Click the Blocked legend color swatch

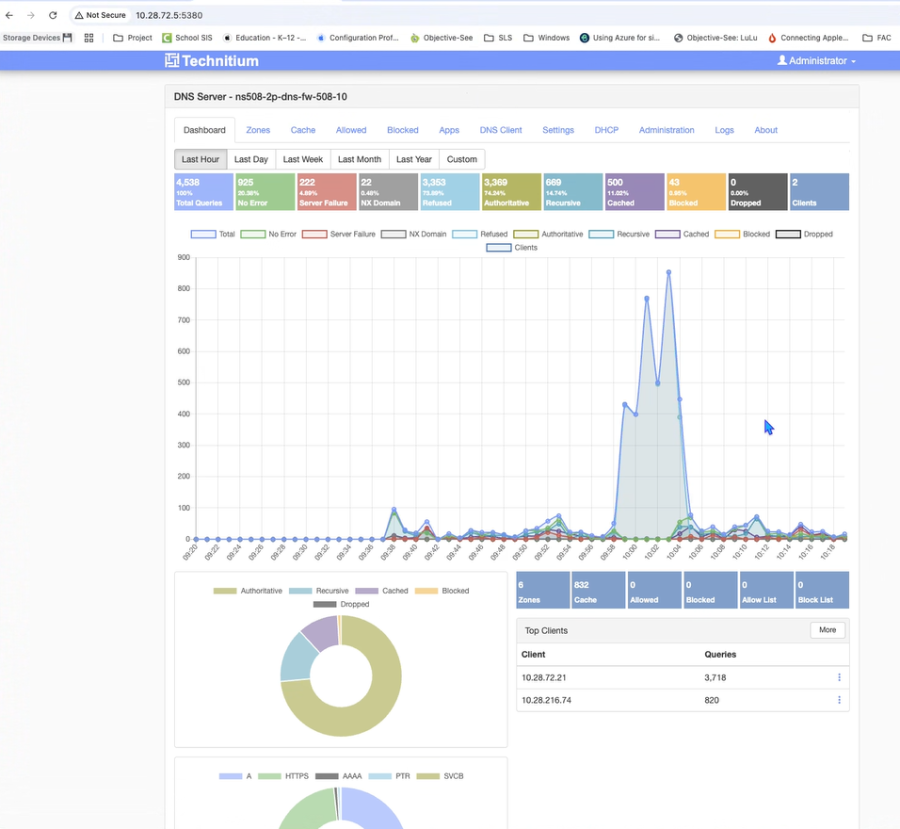coord(727,234)
